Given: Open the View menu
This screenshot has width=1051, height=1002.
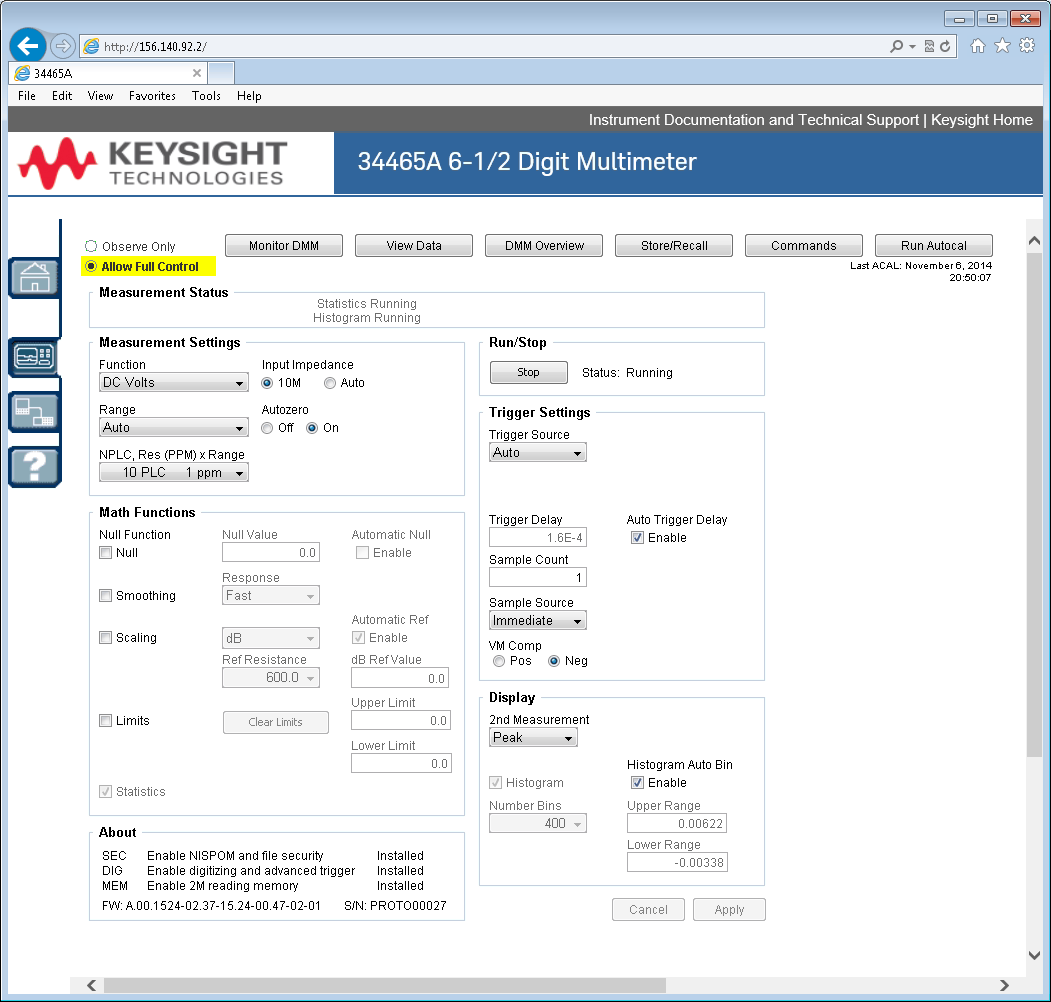Looking at the screenshot, I should (x=100, y=96).
